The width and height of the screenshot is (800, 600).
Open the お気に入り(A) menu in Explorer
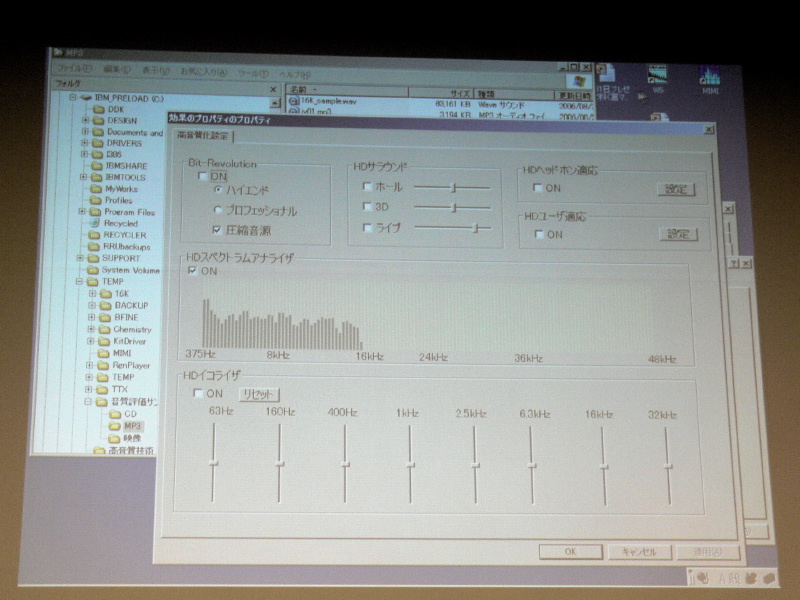tap(204, 72)
